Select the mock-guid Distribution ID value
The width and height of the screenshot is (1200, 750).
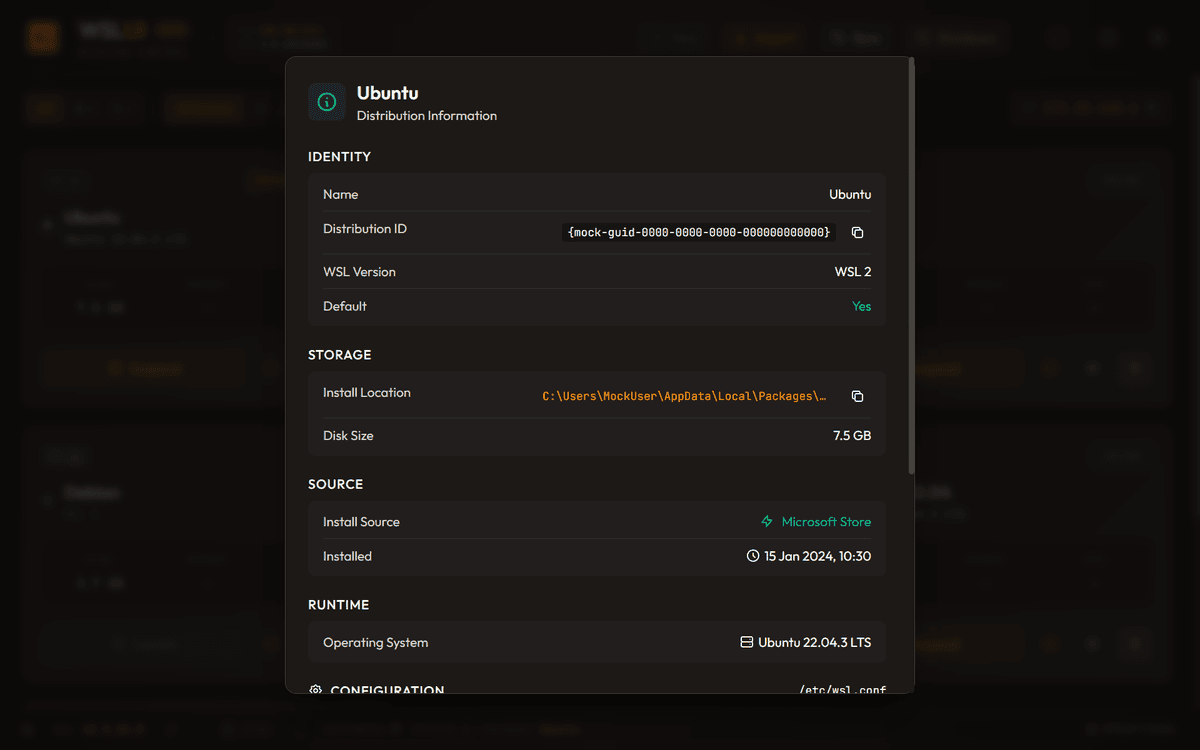point(698,232)
